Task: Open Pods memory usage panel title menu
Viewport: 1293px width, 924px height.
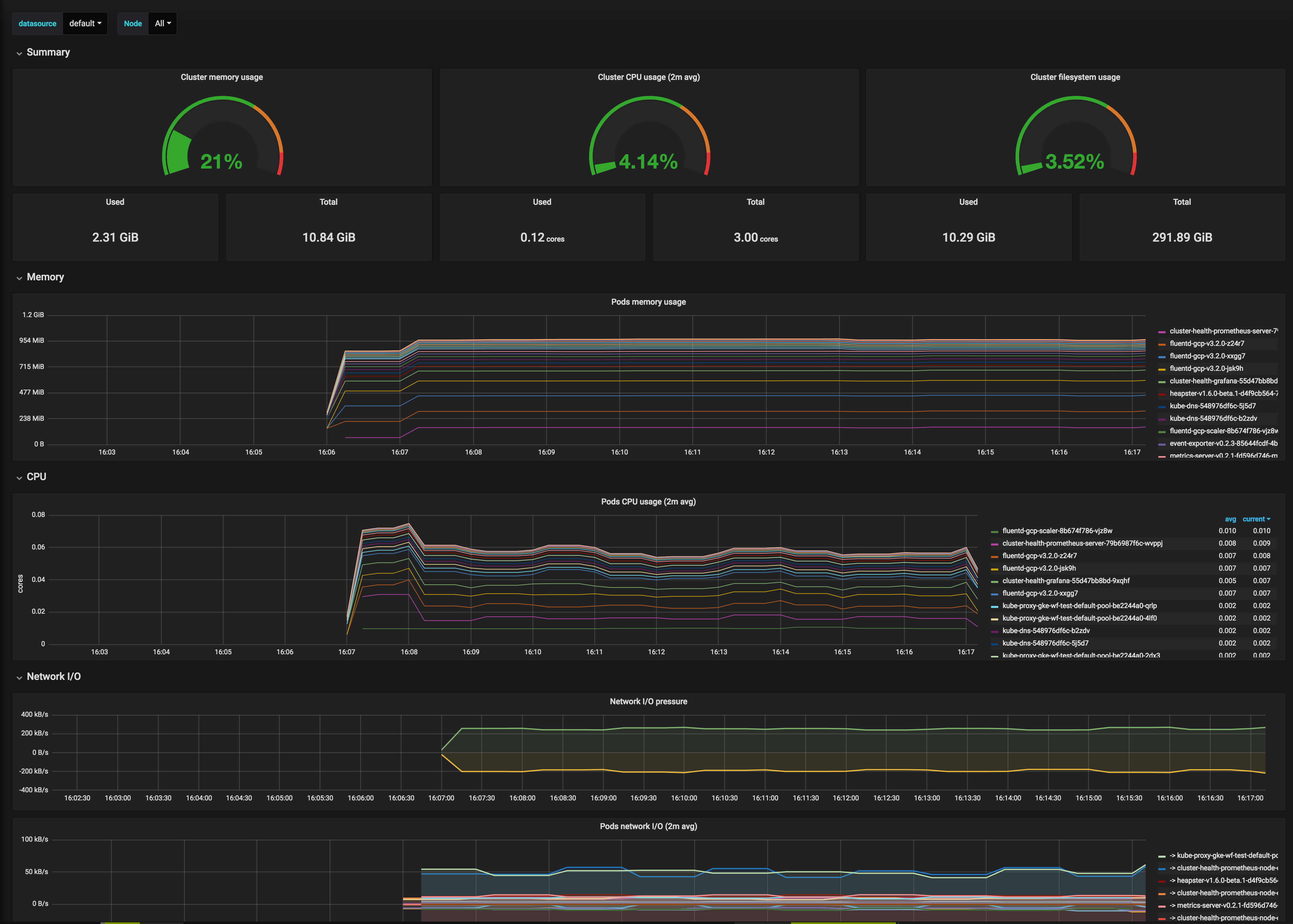Action: pos(648,302)
